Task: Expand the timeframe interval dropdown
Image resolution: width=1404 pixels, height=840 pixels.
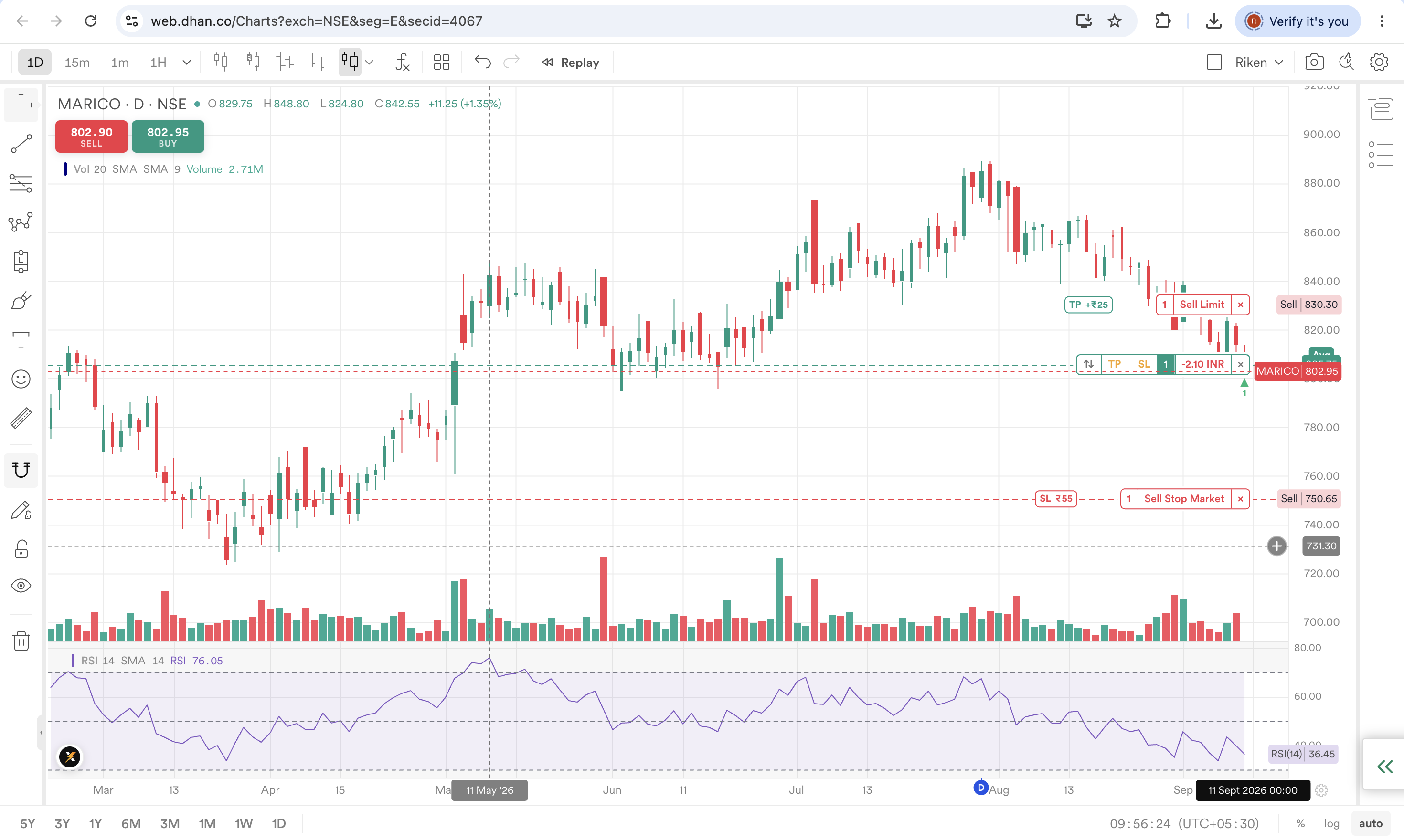Action: [x=186, y=62]
